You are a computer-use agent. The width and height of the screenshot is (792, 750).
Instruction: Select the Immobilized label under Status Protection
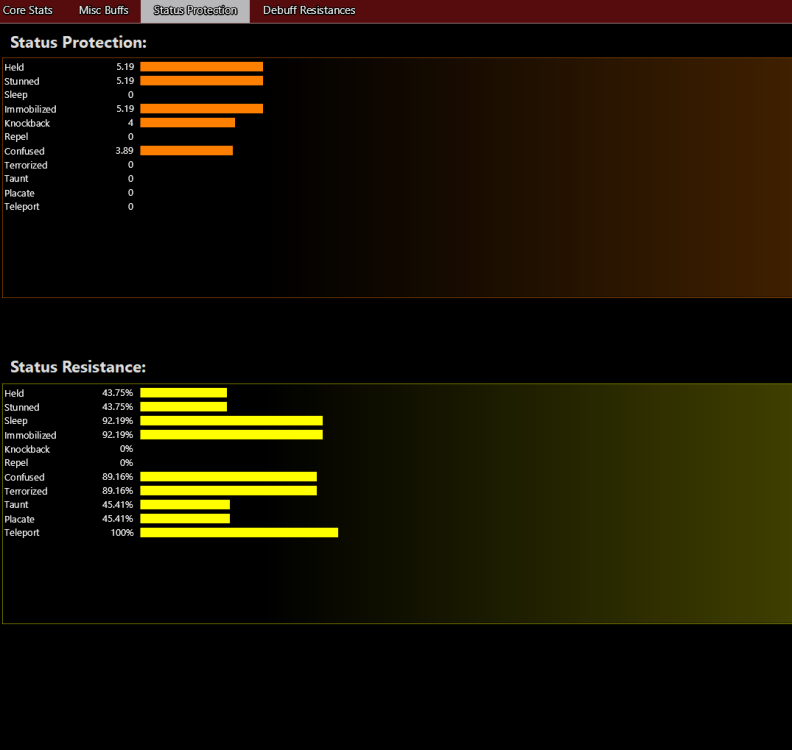[30, 109]
